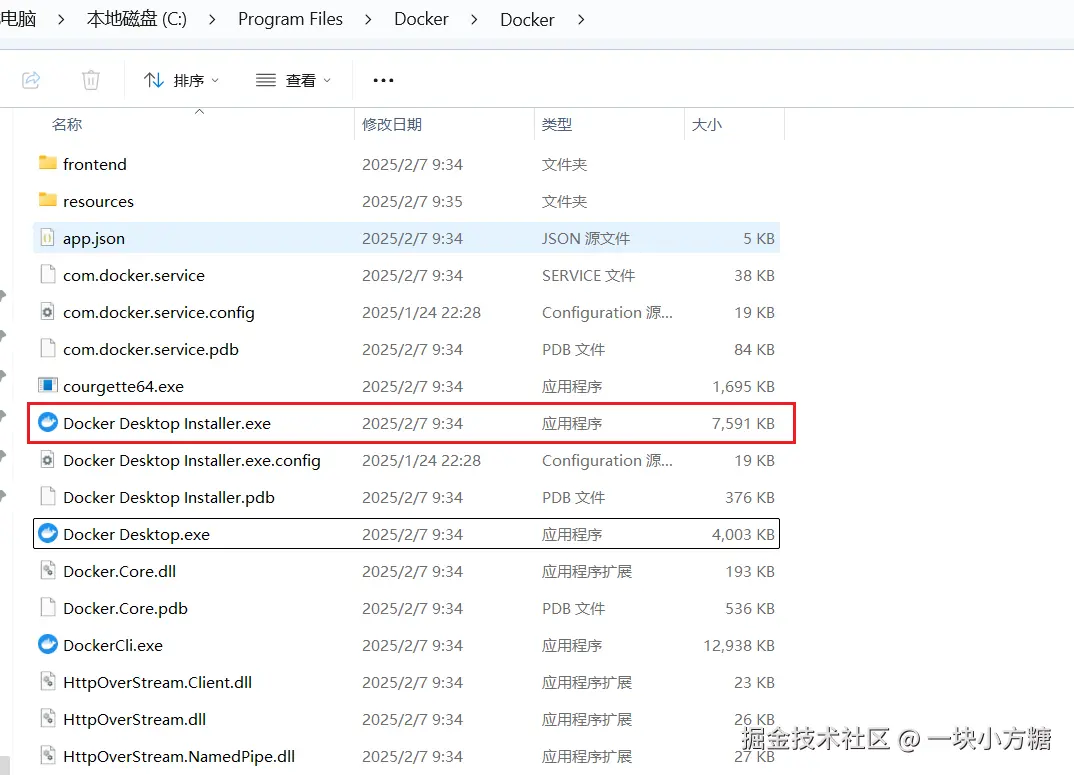Select the Docker Desktop Installer.pdb file name

(168, 497)
